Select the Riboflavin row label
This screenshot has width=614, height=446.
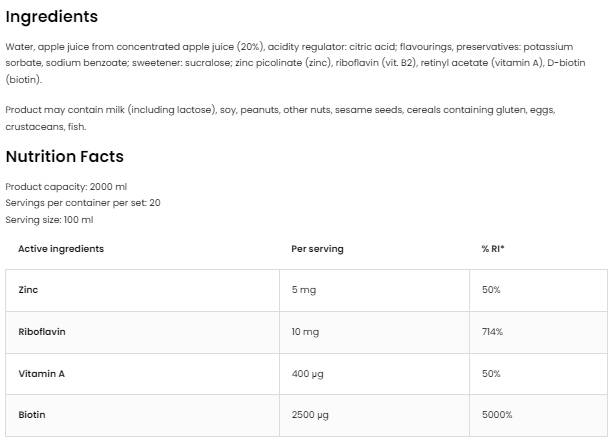[42, 331]
